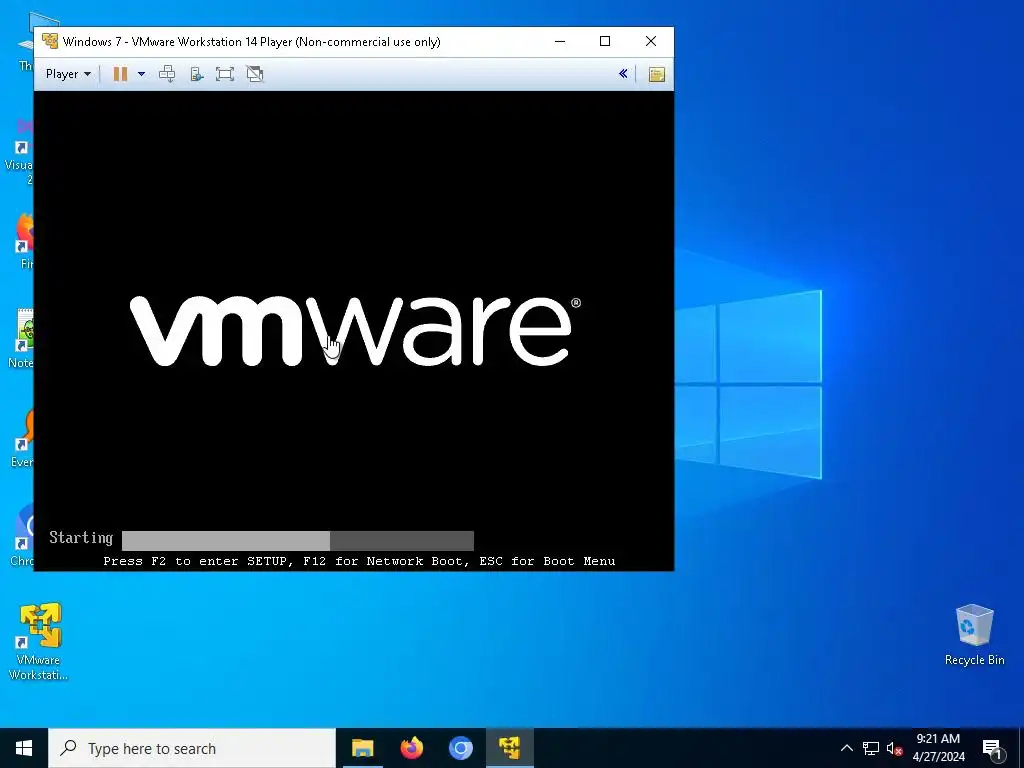Expand the power options dropdown arrow
Viewport: 1024px width, 768px height.
[141, 74]
